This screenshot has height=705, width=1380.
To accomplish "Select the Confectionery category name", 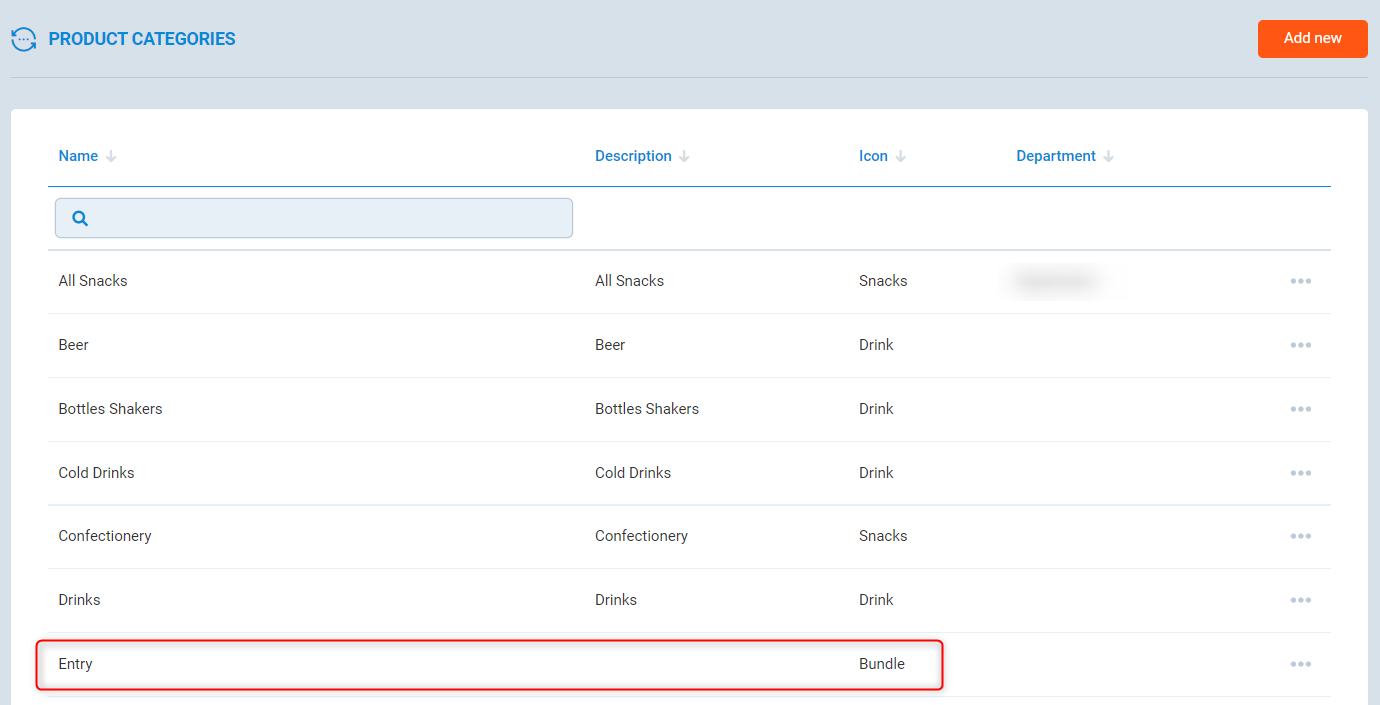I will click(105, 536).
